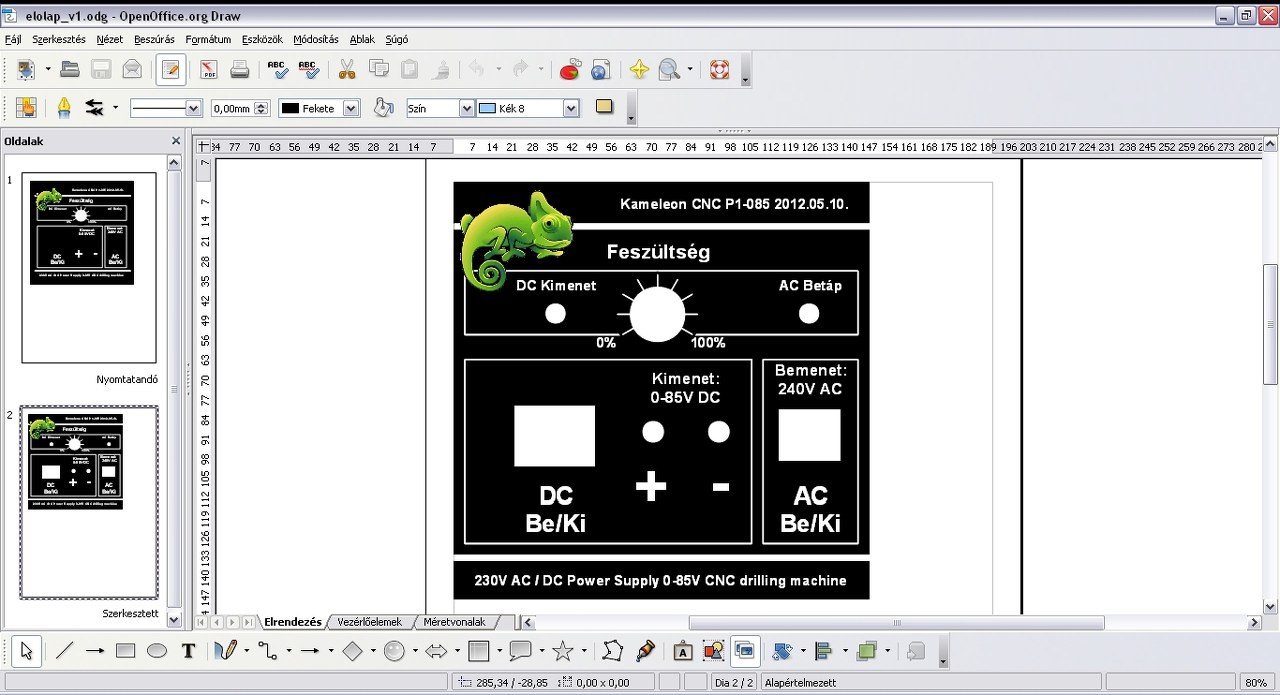
Task: Click the Hyperlink globe icon
Action: coord(601,70)
